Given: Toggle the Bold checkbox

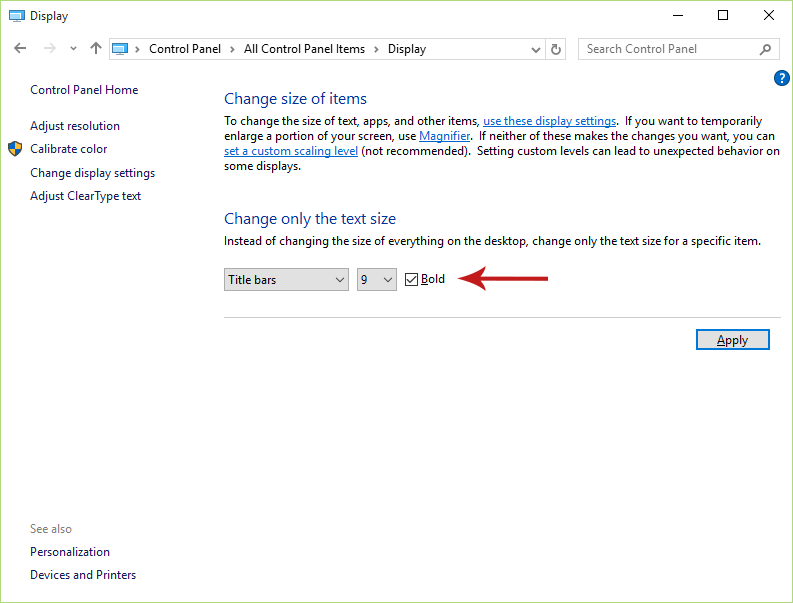Looking at the screenshot, I should [x=411, y=280].
